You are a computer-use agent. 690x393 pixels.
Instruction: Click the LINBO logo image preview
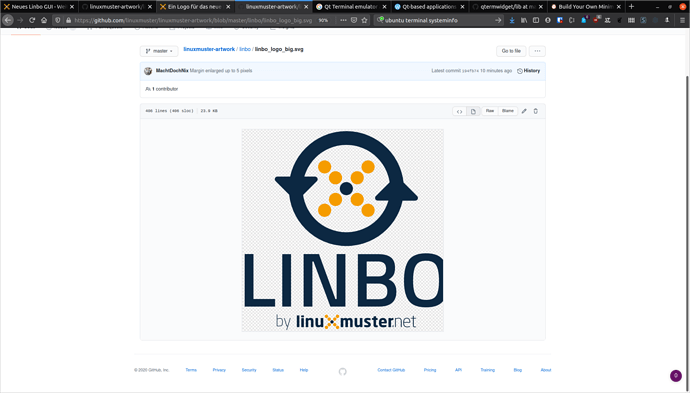(342, 230)
